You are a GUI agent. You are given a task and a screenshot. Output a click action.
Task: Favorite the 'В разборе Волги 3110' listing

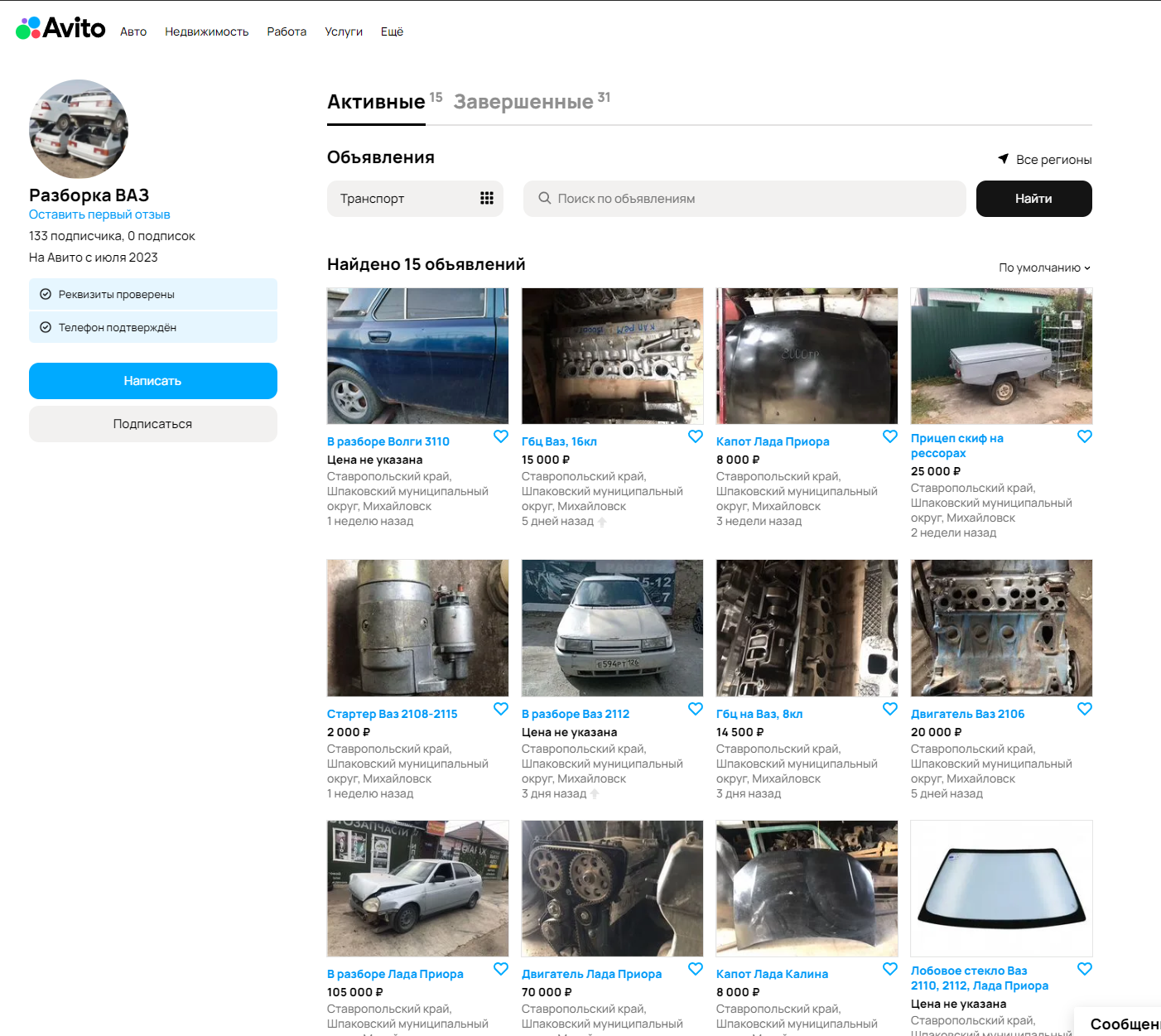coord(501,436)
